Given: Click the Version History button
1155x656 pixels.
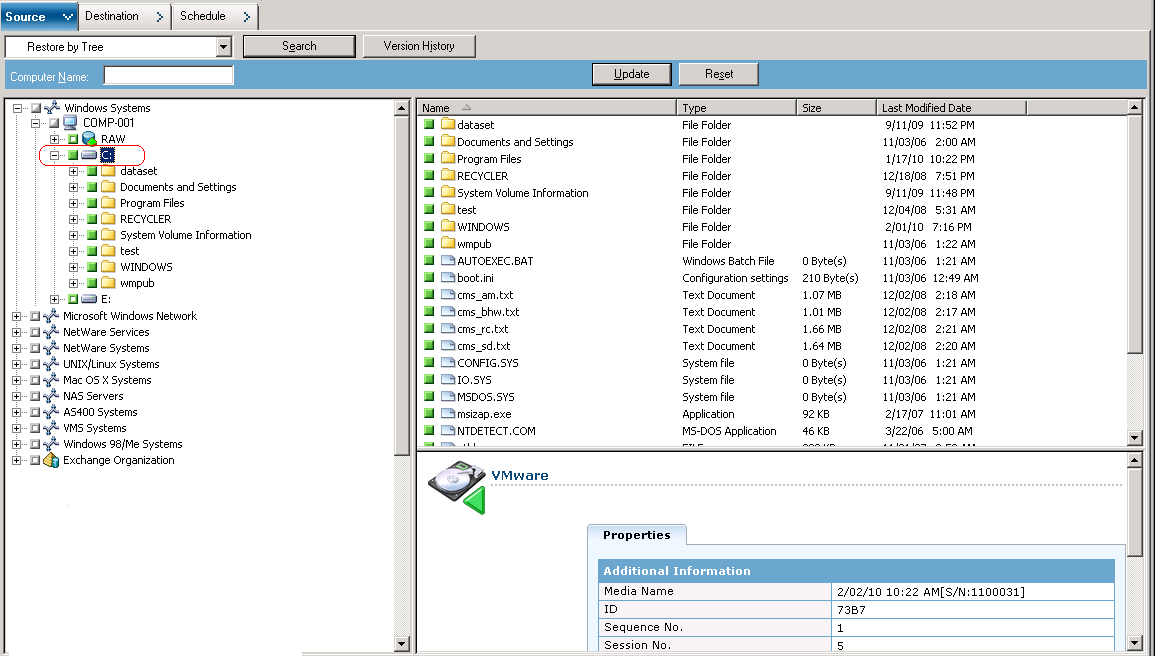Looking at the screenshot, I should [x=418, y=46].
